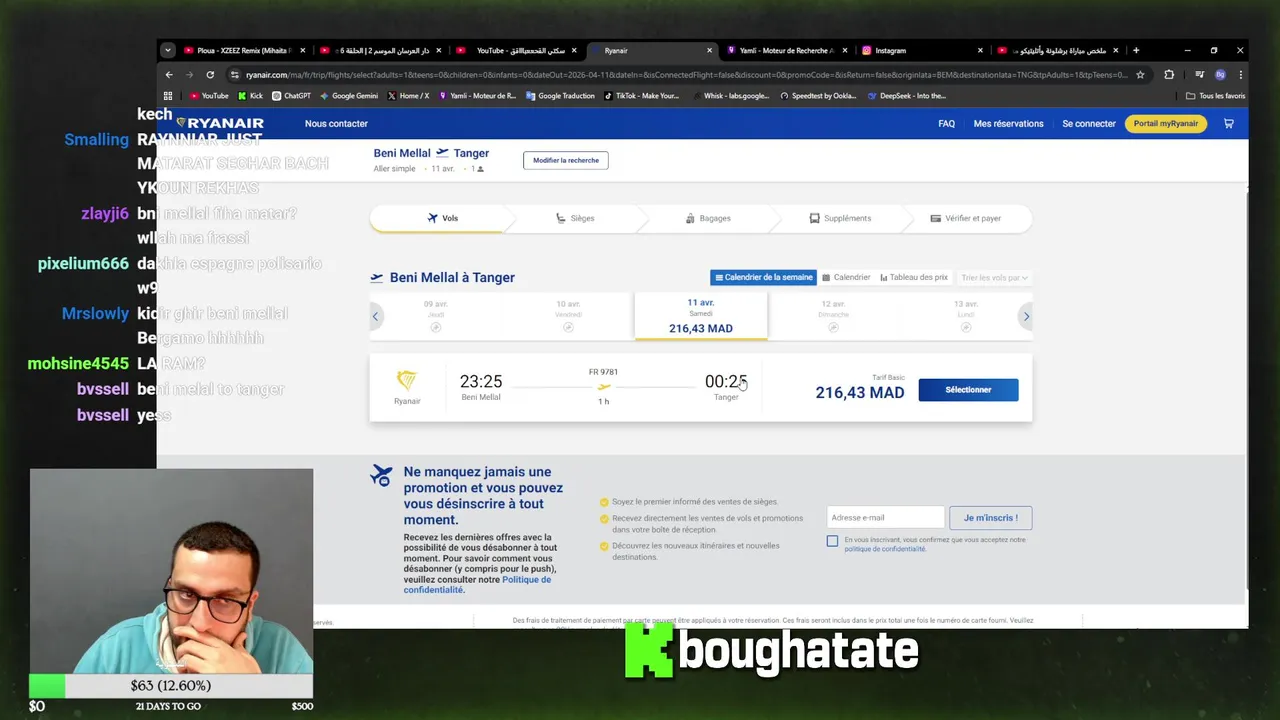Open the Whisk labs.google bookmark

coord(730,96)
